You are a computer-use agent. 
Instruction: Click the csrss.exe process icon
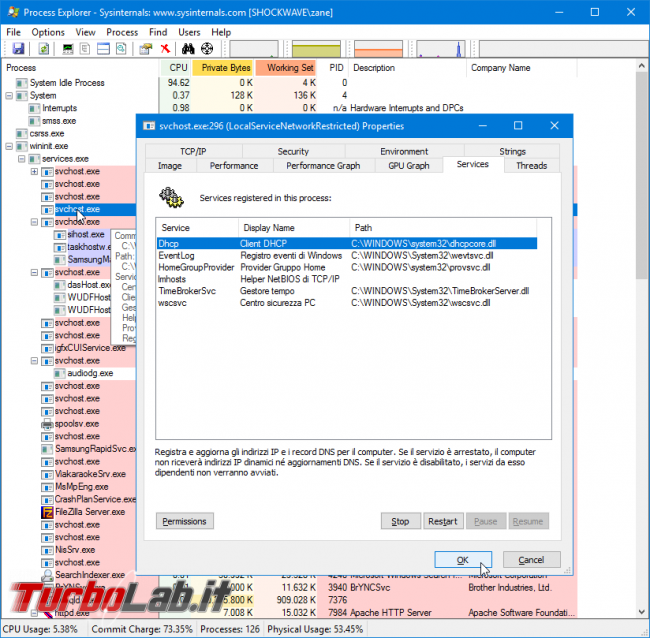[22, 133]
